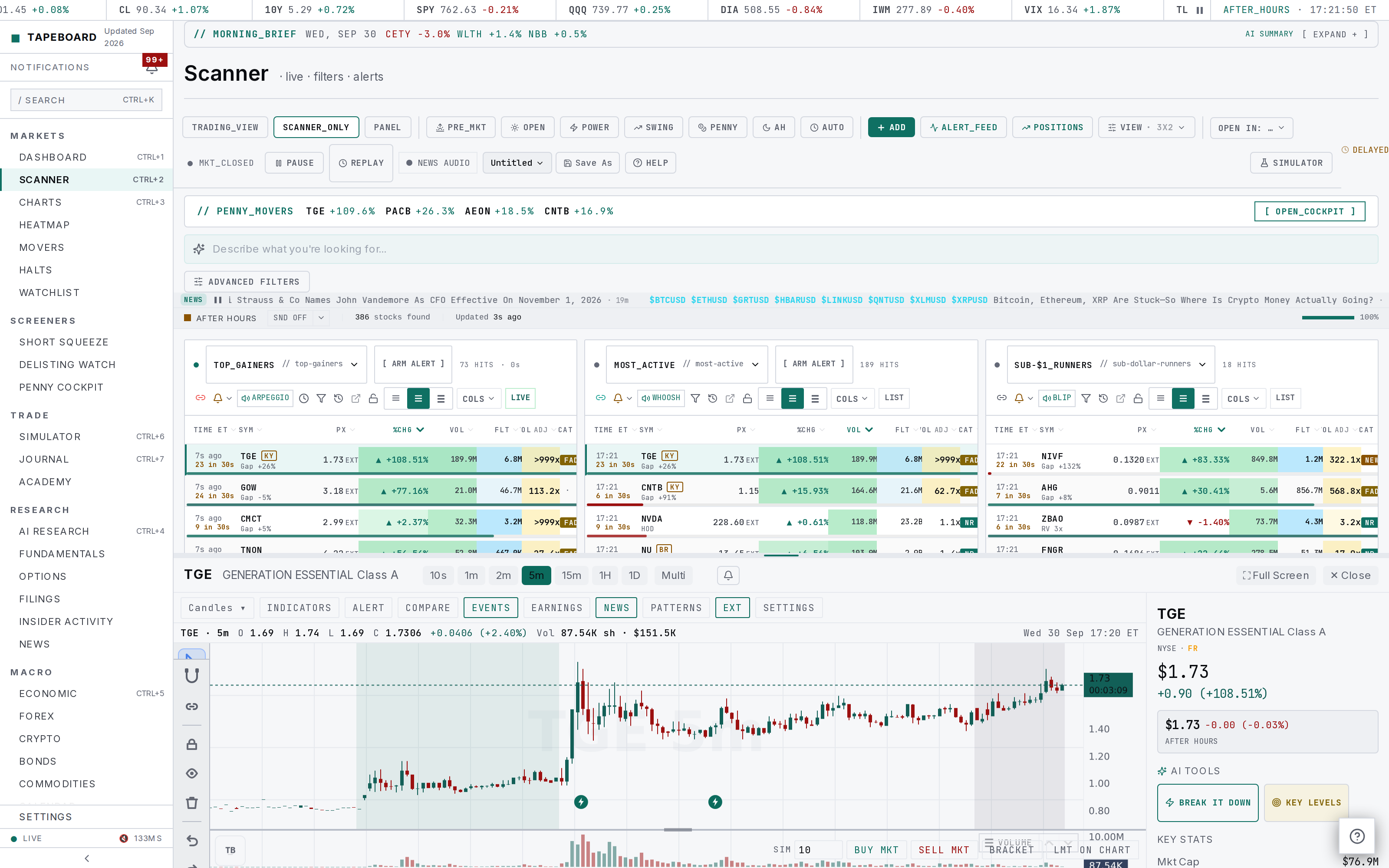Click the lock icon in SUB-$1_RUNNERS toolbar

1138,398
